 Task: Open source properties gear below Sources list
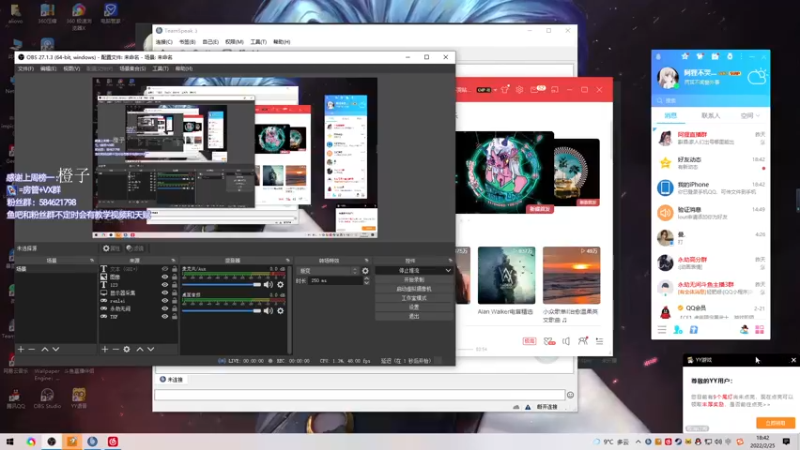127,349
